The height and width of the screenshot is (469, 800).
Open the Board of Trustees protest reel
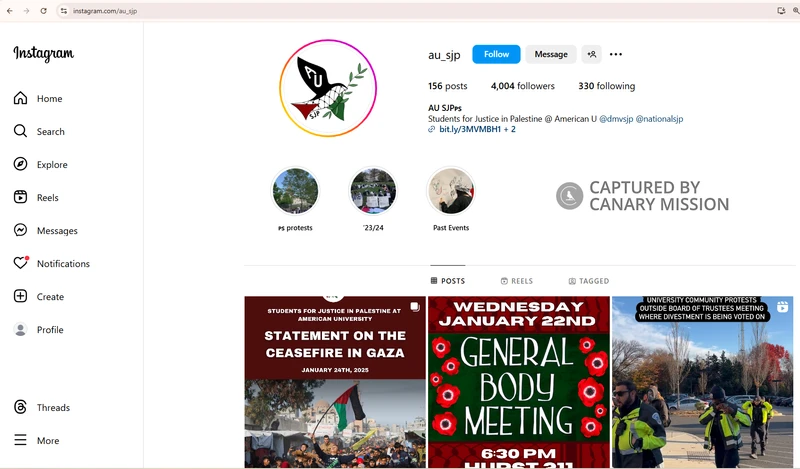click(x=703, y=382)
